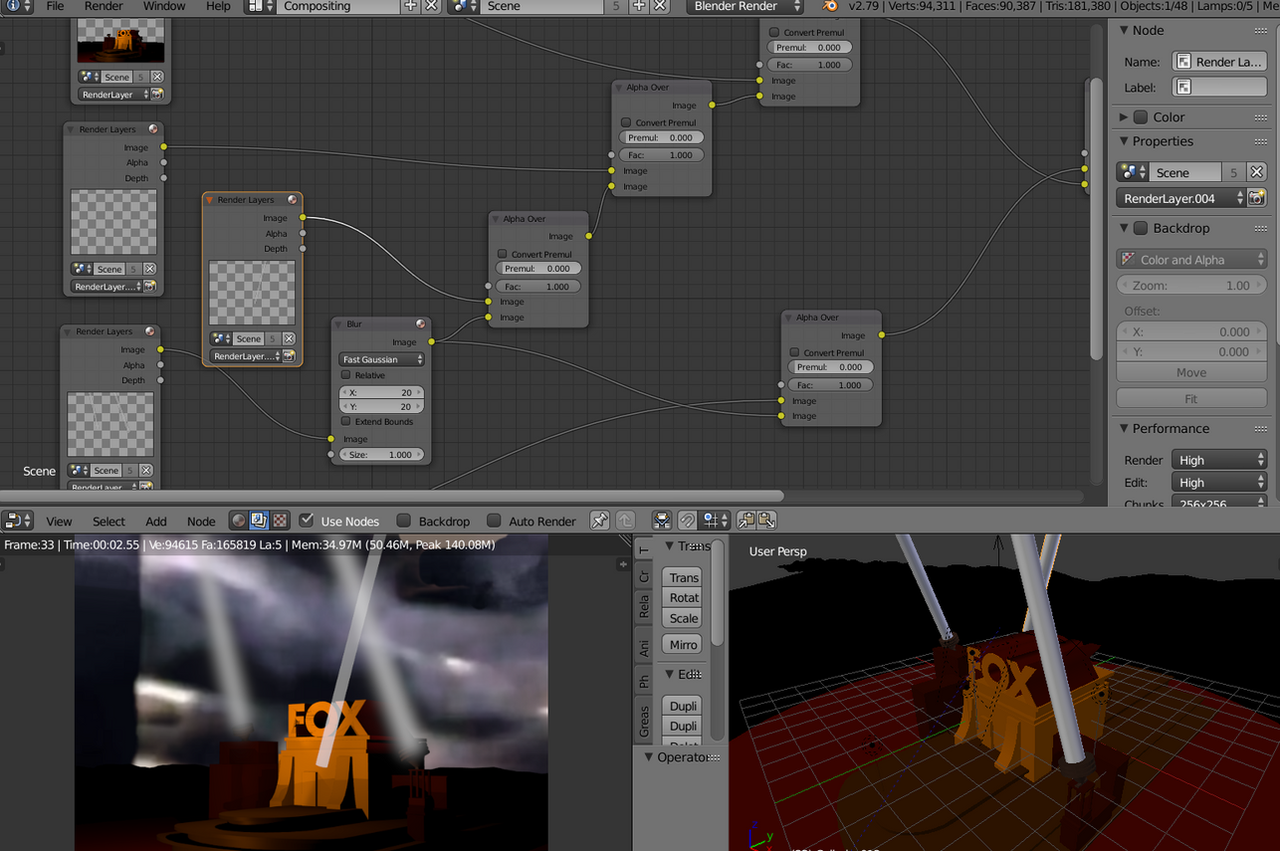Image resolution: width=1280 pixels, height=851 pixels.
Task: Unlink the Scene in the Properties panel
Action: coord(1257,172)
